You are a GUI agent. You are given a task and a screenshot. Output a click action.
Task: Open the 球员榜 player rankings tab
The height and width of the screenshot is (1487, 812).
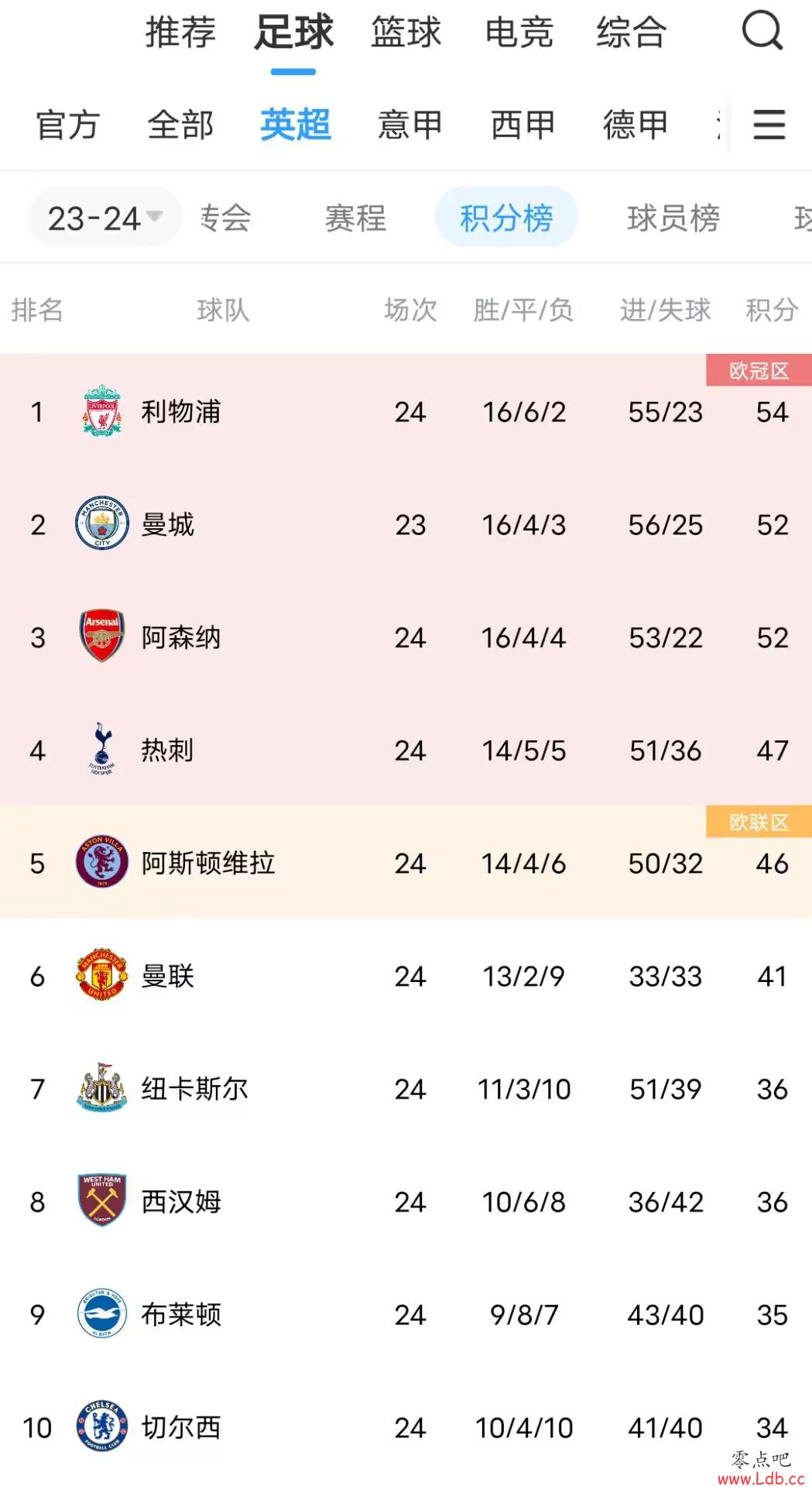pos(673,218)
